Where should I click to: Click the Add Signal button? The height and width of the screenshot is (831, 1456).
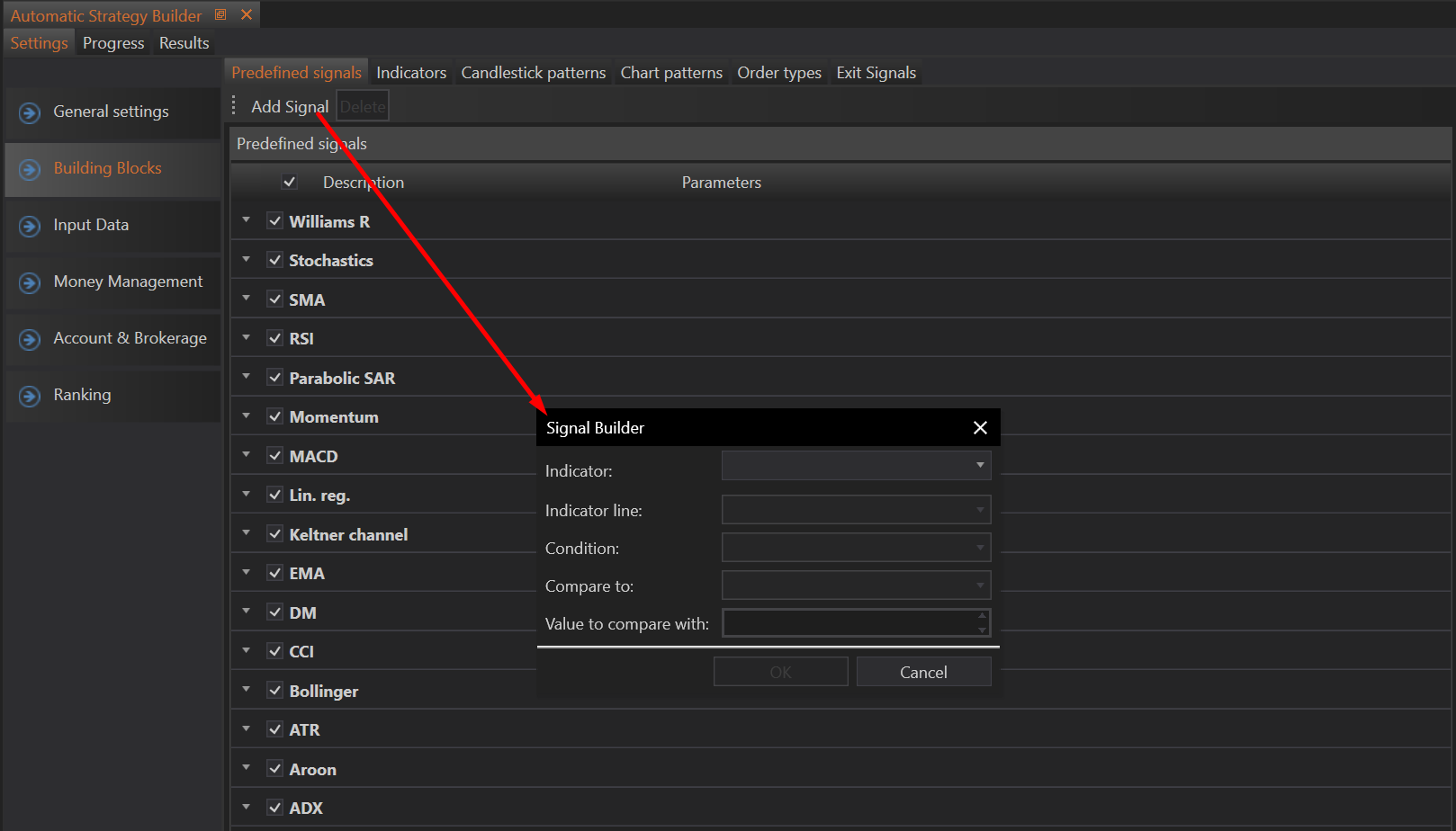[289, 107]
